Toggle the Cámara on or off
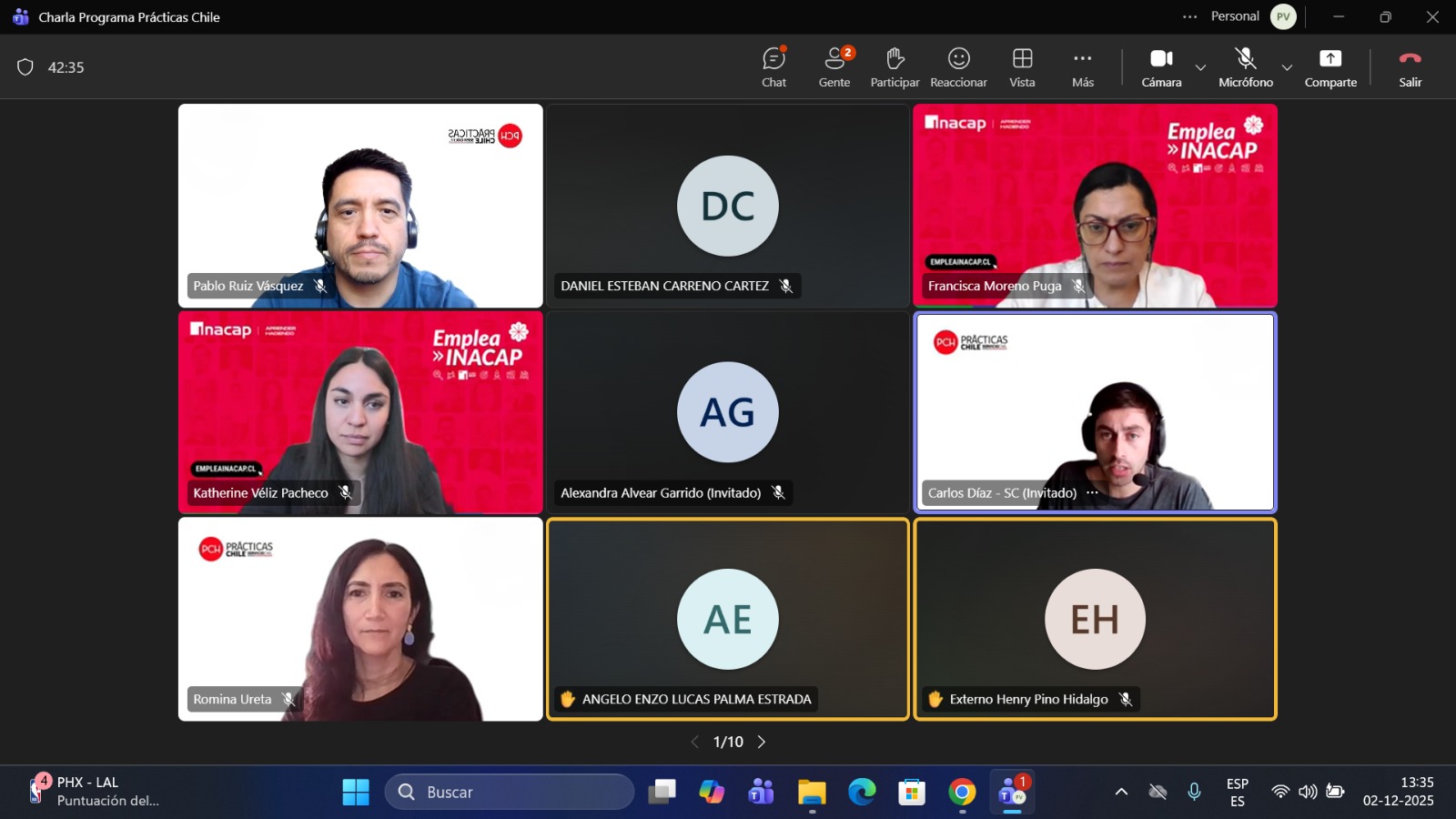The height and width of the screenshot is (819, 1456). [1161, 67]
